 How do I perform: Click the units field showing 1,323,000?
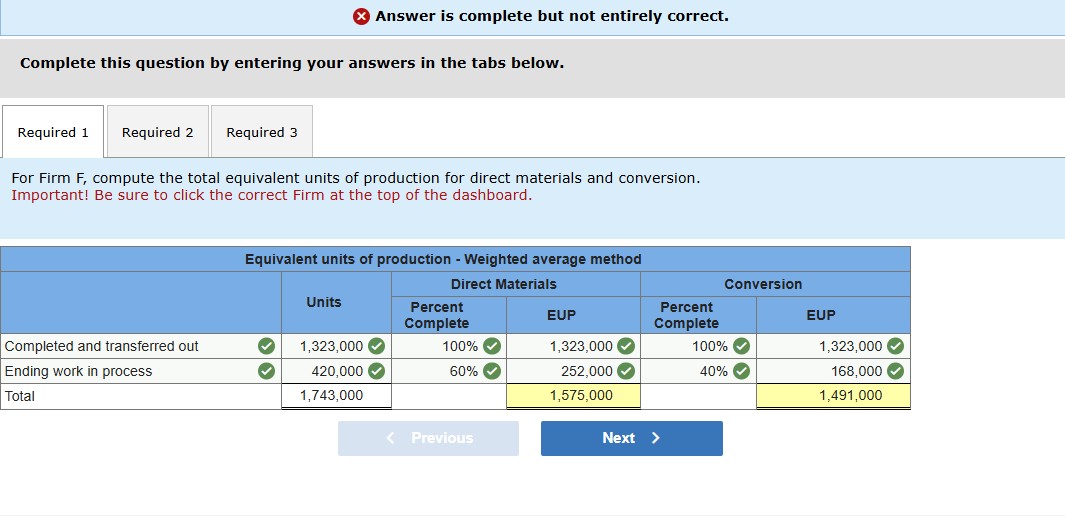click(336, 346)
